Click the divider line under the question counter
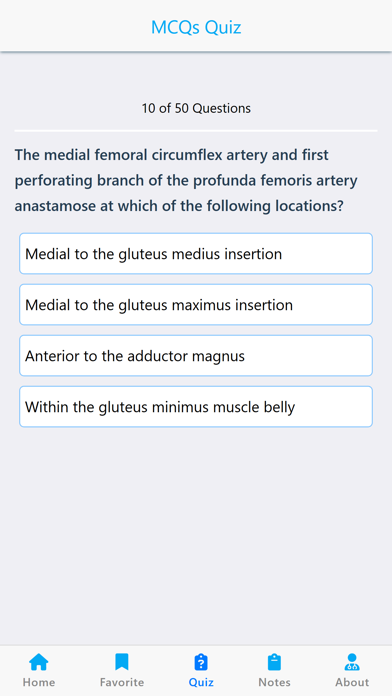Image resolution: width=392 pixels, height=696 pixels. pos(196,130)
